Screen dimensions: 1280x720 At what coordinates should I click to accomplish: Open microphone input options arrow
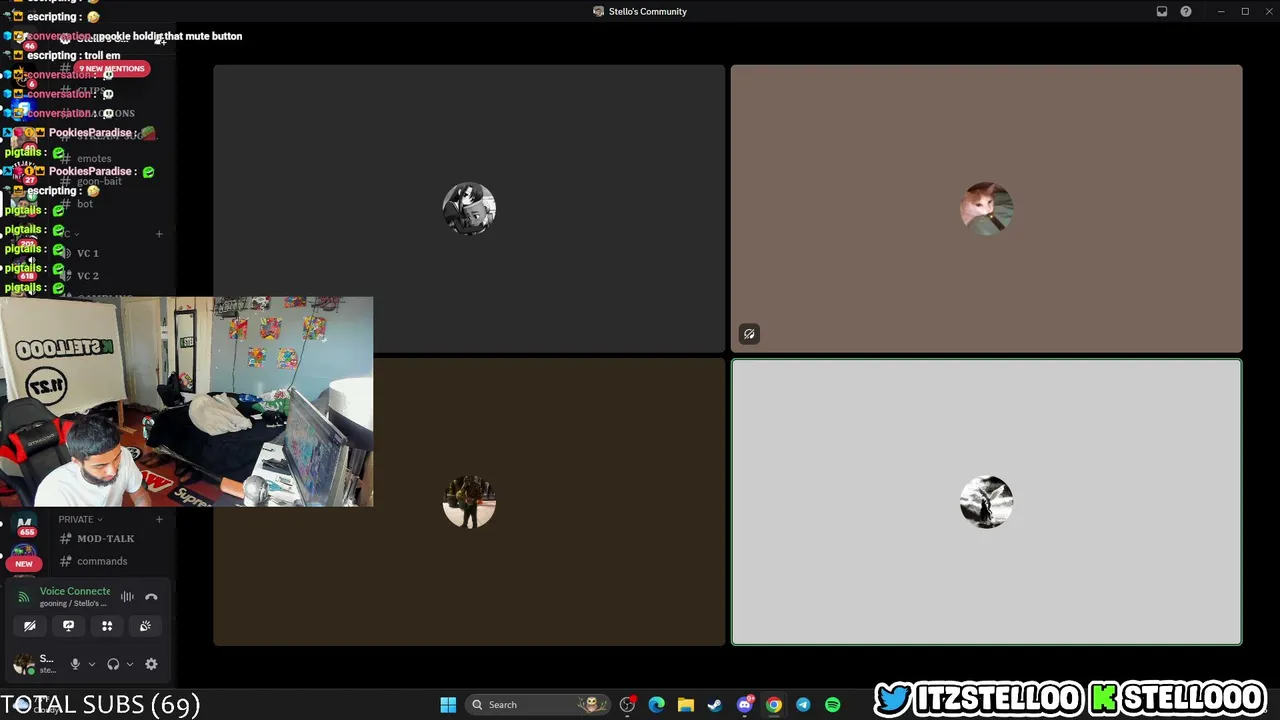91,664
